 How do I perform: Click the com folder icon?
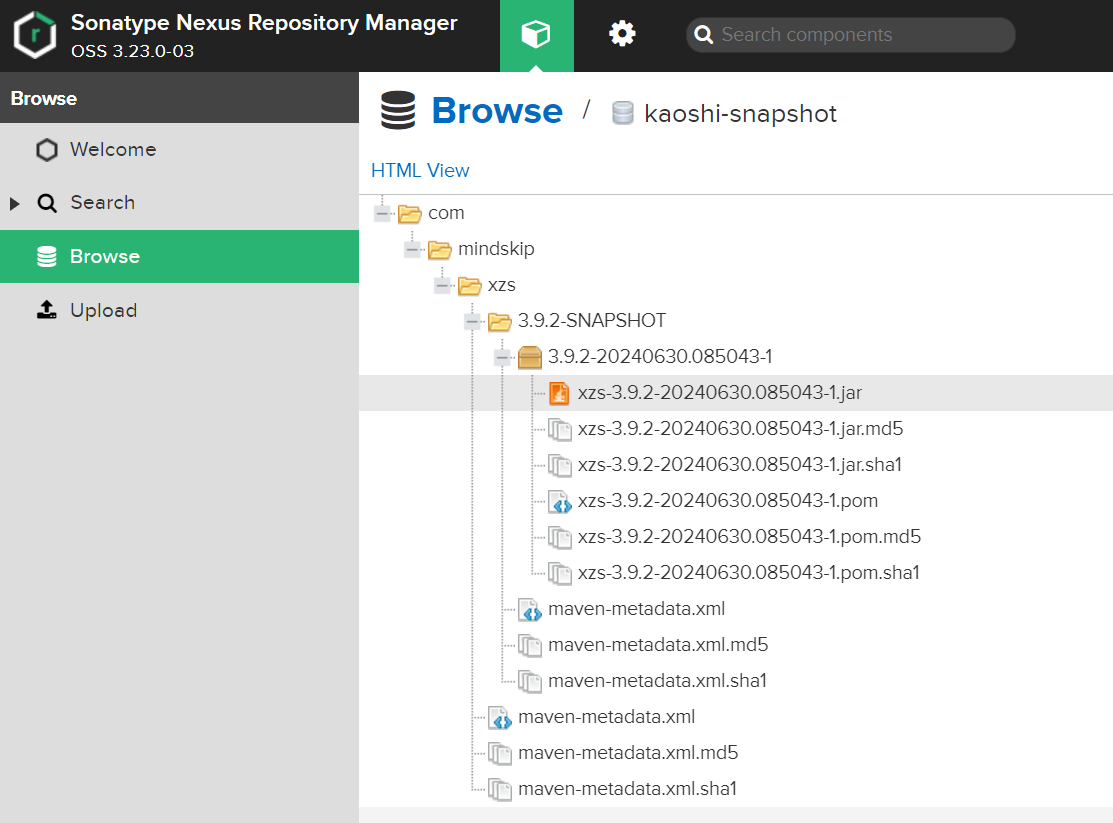click(410, 213)
